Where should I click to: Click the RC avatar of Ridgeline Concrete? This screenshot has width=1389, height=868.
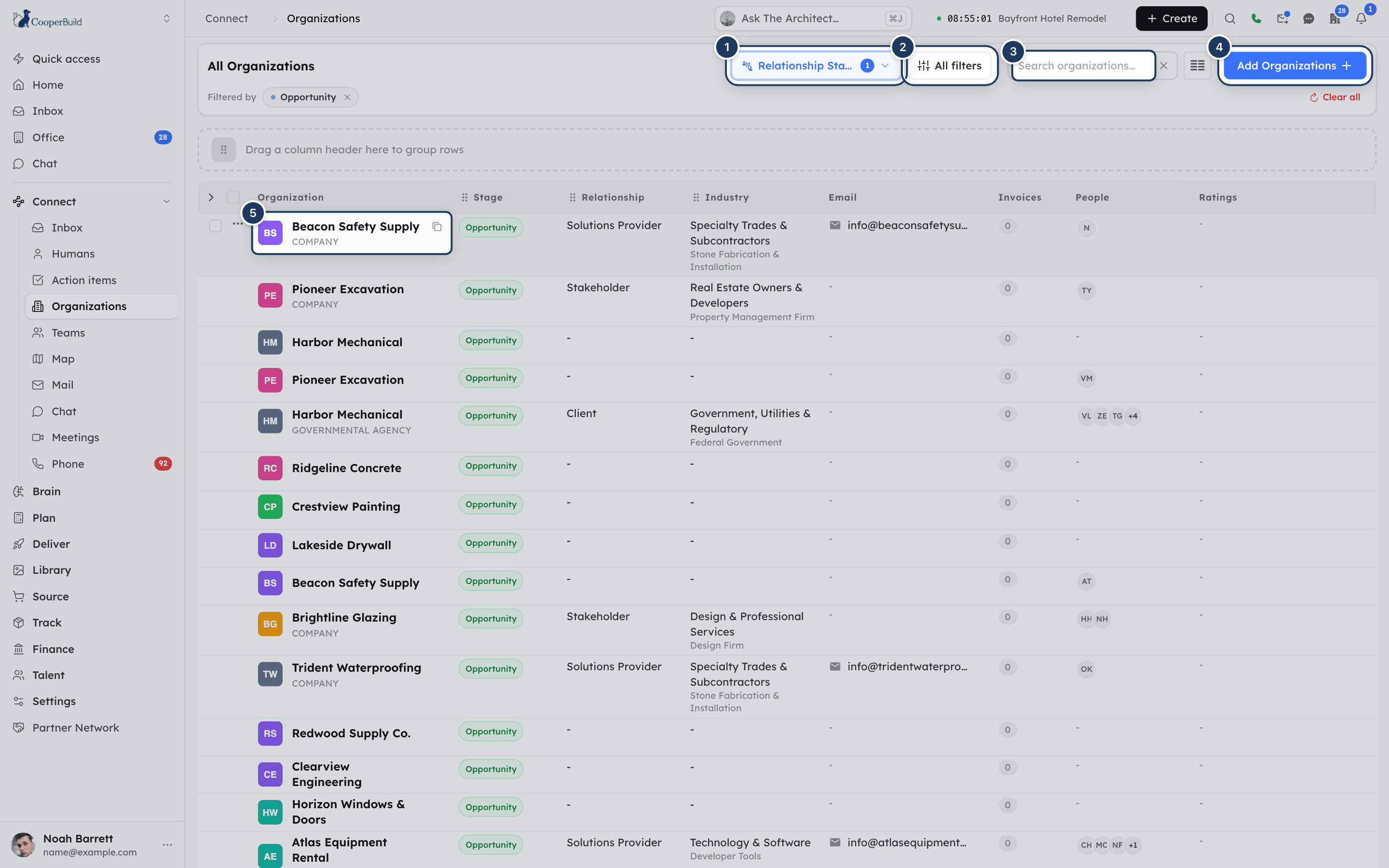point(270,468)
